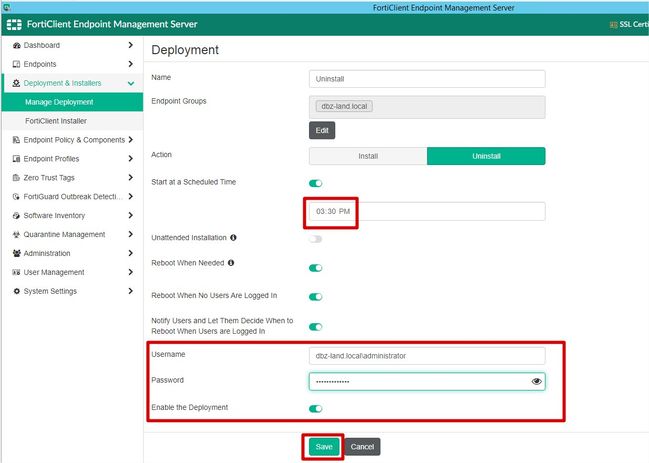Click the SSL Certificate header link
The width and height of the screenshot is (649, 463).
629,25
